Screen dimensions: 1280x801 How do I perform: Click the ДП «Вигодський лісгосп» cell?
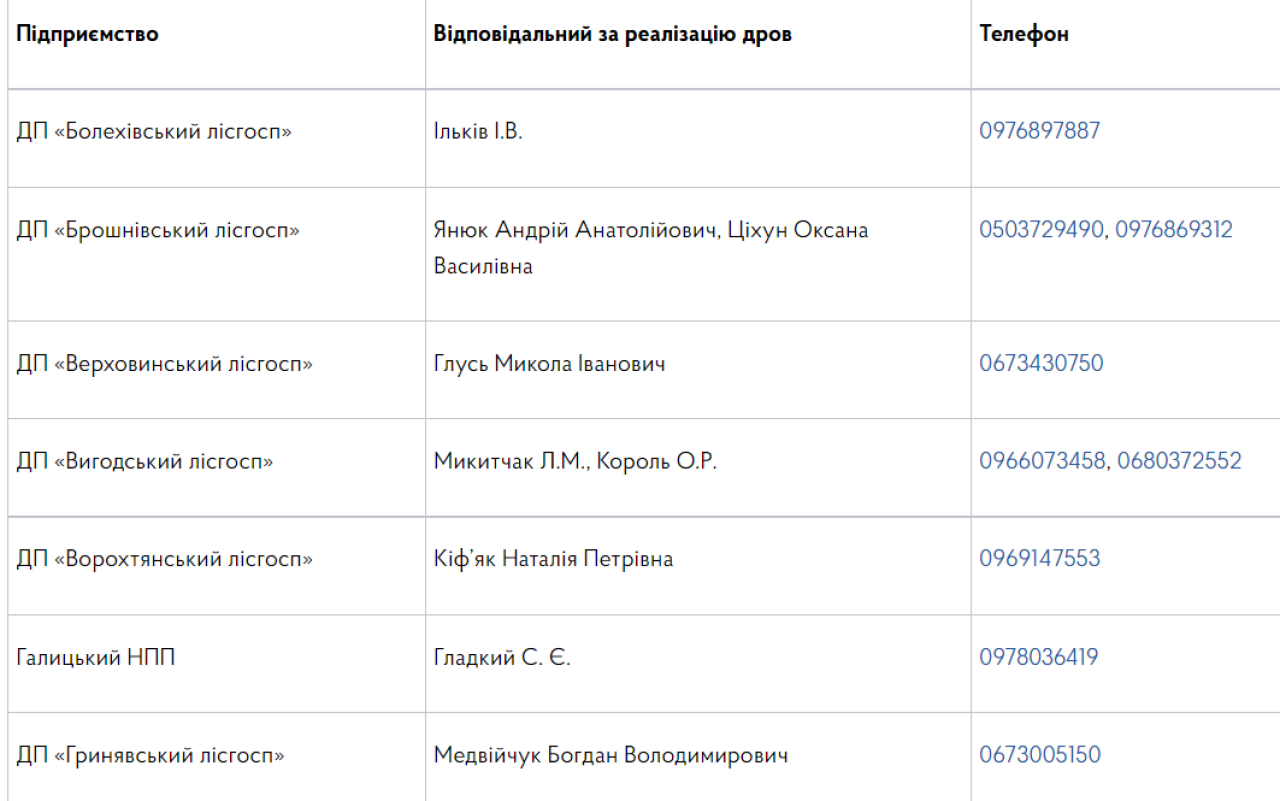click(x=145, y=461)
